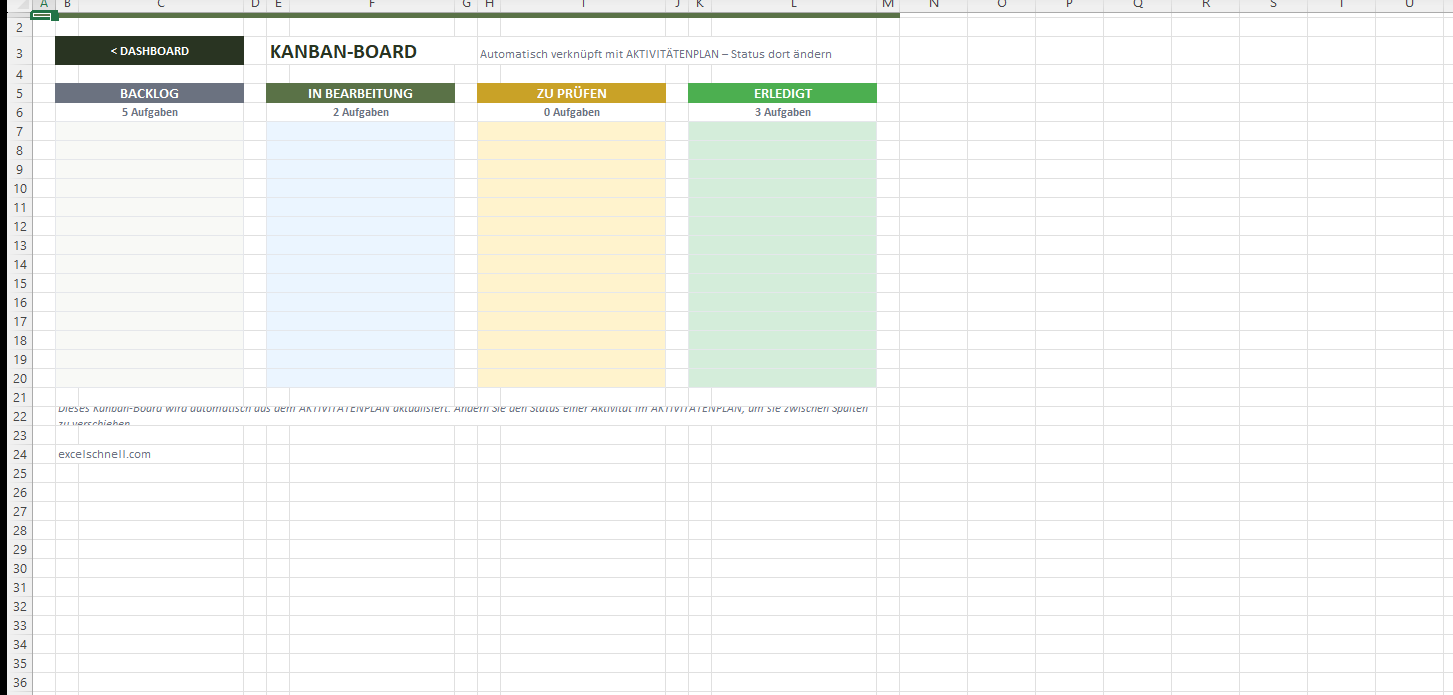Click the ZU PRÜFEN header cell
1453x695 pixels.
pyautogui.click(x=571, y=93)
